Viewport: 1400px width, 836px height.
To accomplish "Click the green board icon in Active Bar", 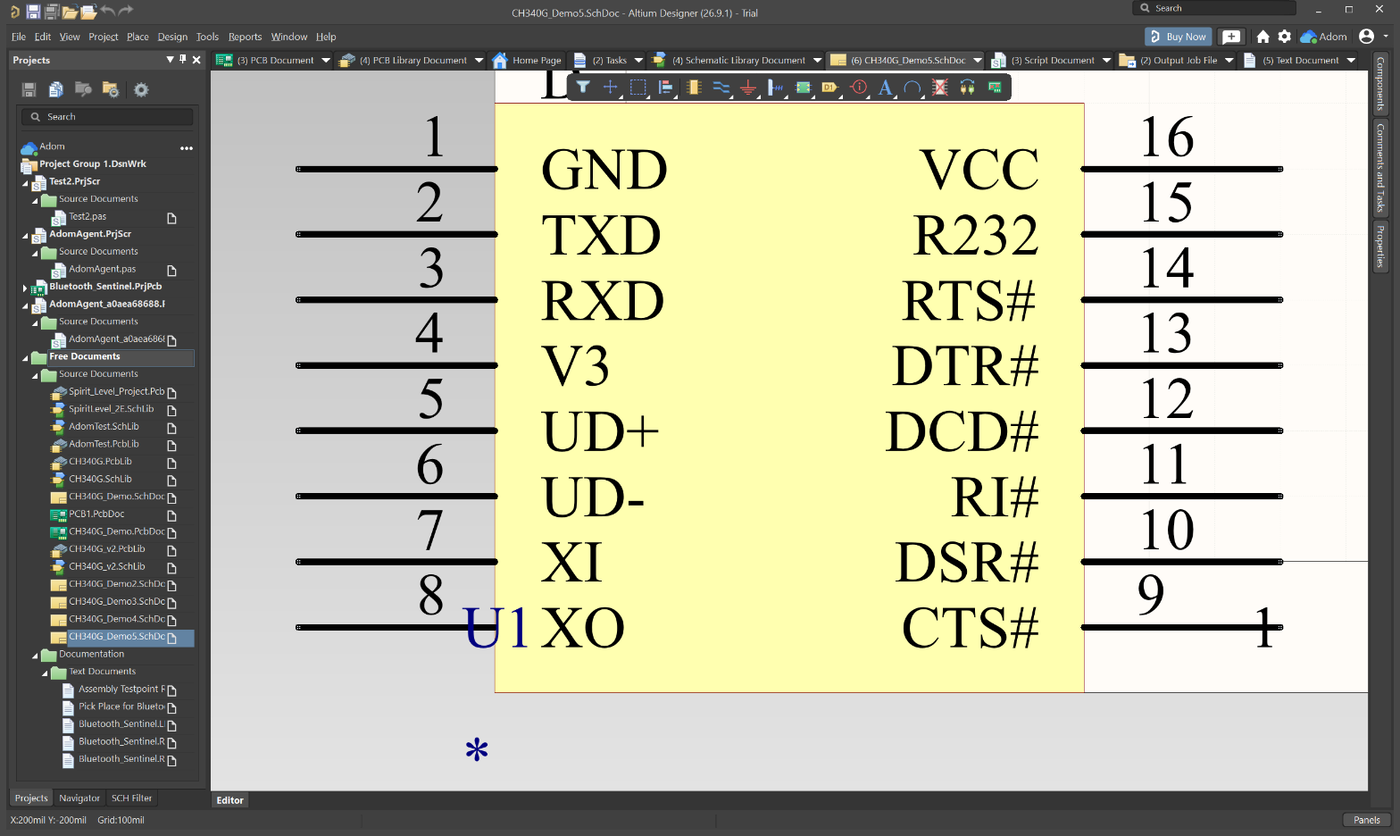I will [x=994, y=87].
